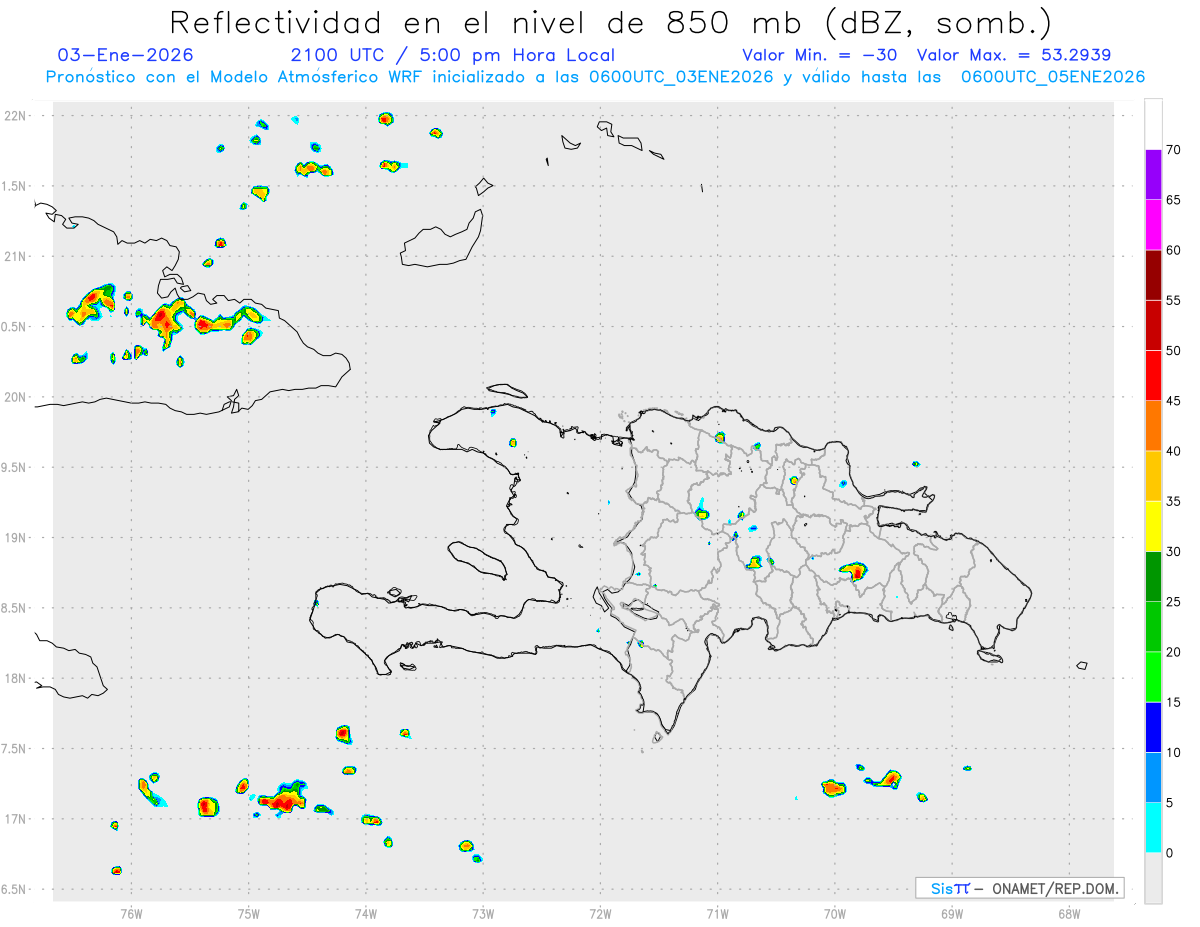The height and width of the screenshot is (927, 1200).
Task: Click the 22N latitude axis label
Action: [x=17, y=116]
